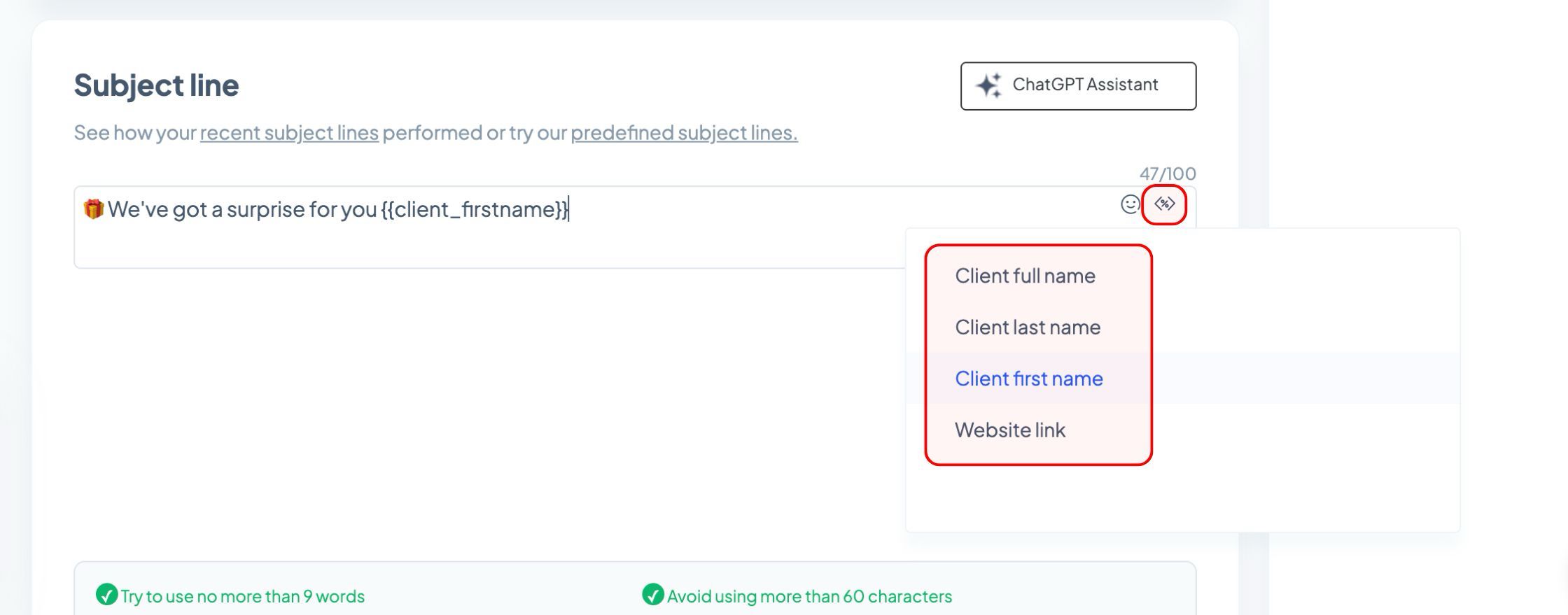Toggle the personalization tags icon

1164,204
